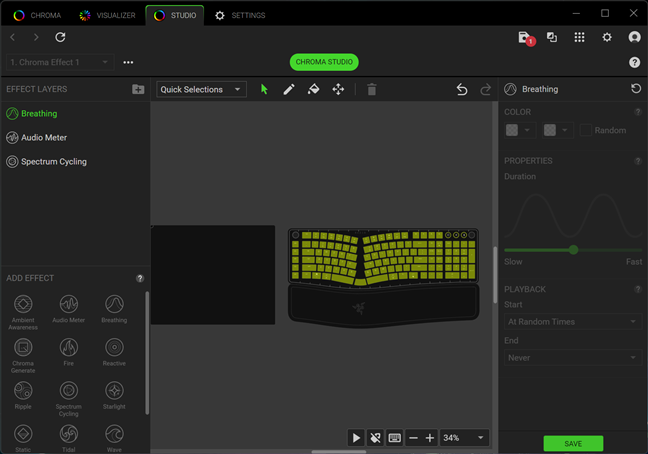Image resolution: width=648 pixels, height=454 pixels.
Task: Open Chroma Effect 1 profile dropdown
Action: [x=60, y=62]
